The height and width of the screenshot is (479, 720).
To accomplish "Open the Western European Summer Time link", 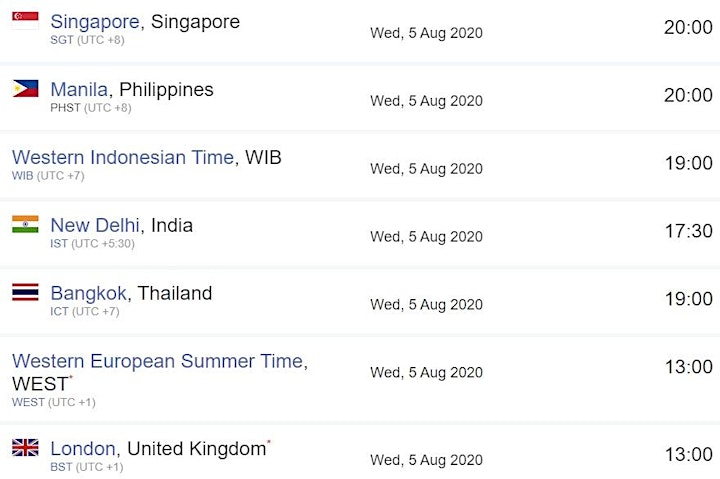I will [158, 361].
